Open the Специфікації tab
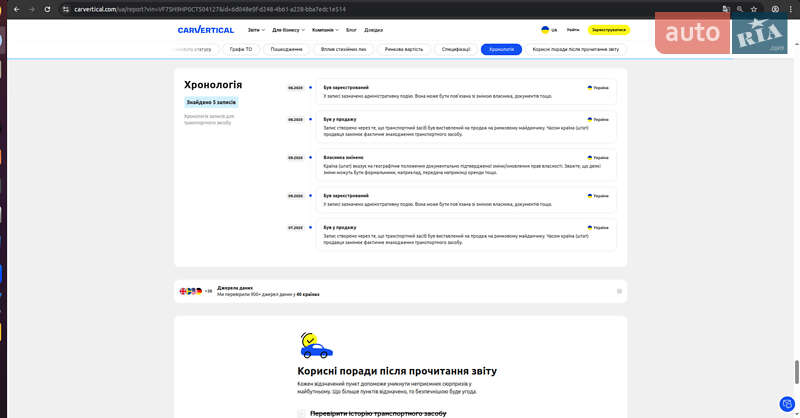Image resolution: width=800 pixels, height=418 pixels. pos(456,49)
